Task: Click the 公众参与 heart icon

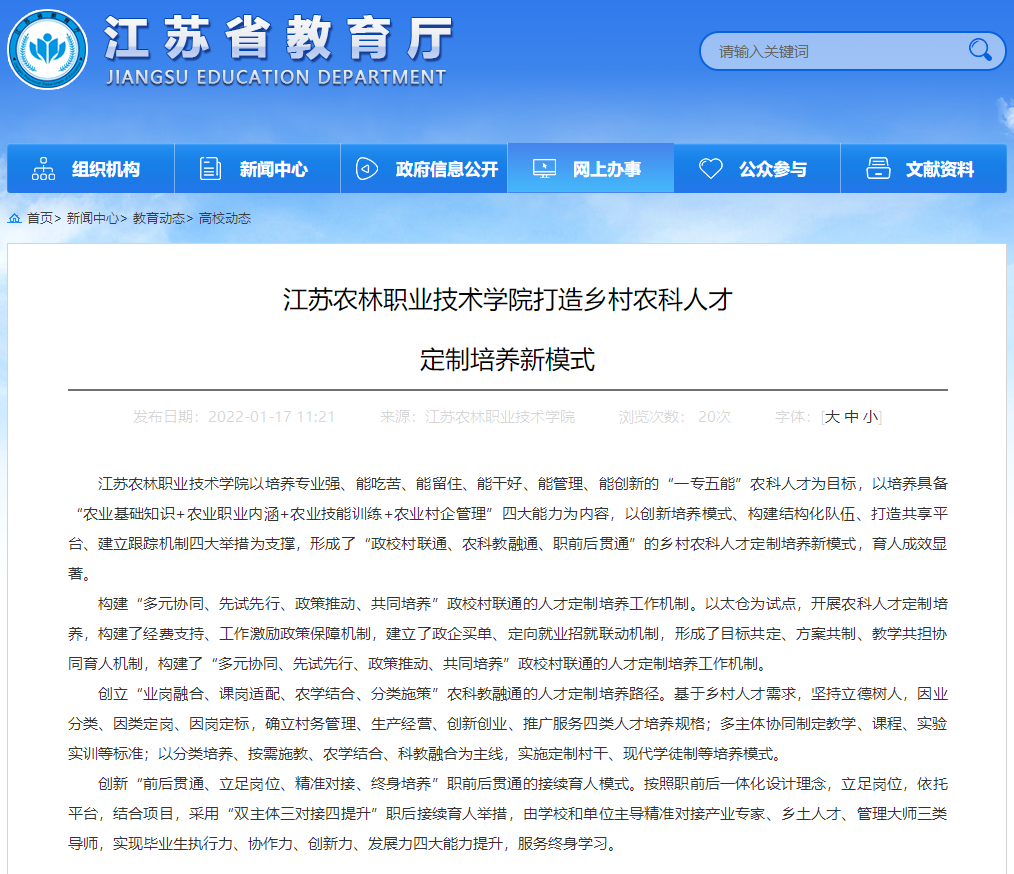Action: [710, 169]
